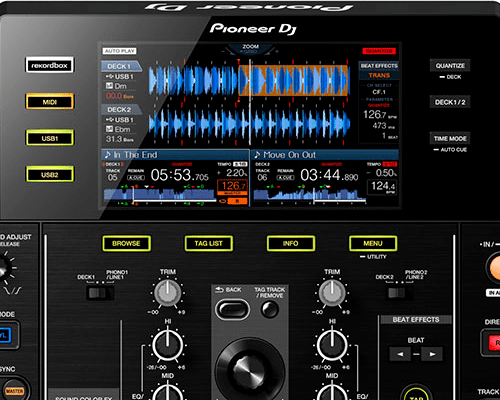Flip the DECK1 / PHONO1 LINE1 input switch
Viewport: 500px width, 400px height.
coord(100,293)
